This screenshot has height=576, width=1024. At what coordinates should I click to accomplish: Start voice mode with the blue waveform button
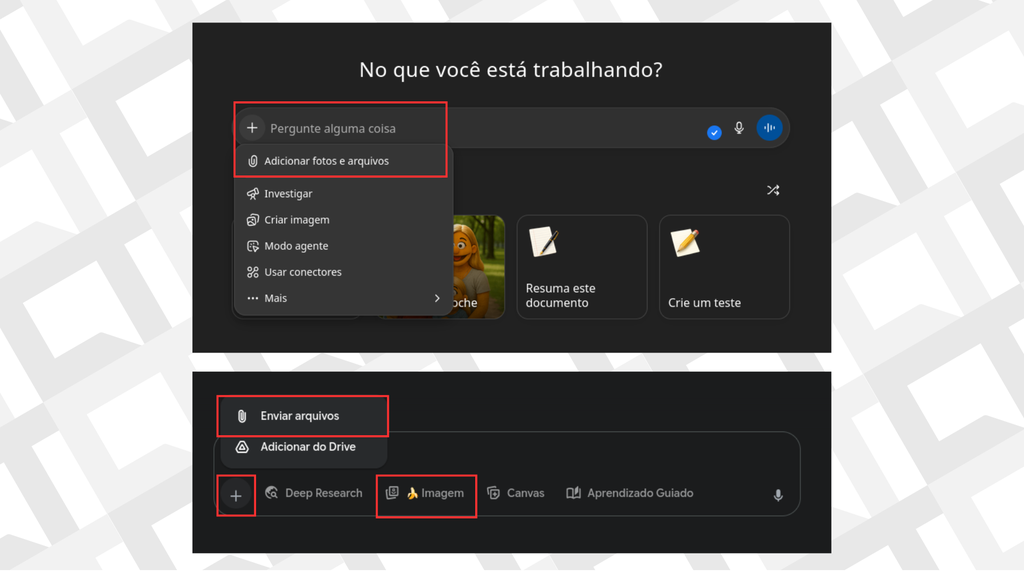769,128
